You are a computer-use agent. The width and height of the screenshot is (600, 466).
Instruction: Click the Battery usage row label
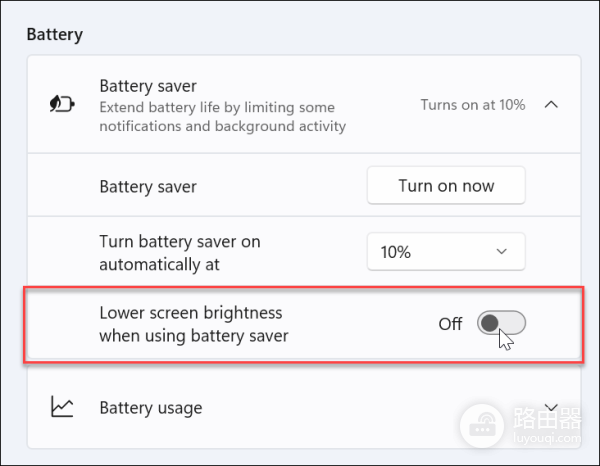click(x=151, y=408)
